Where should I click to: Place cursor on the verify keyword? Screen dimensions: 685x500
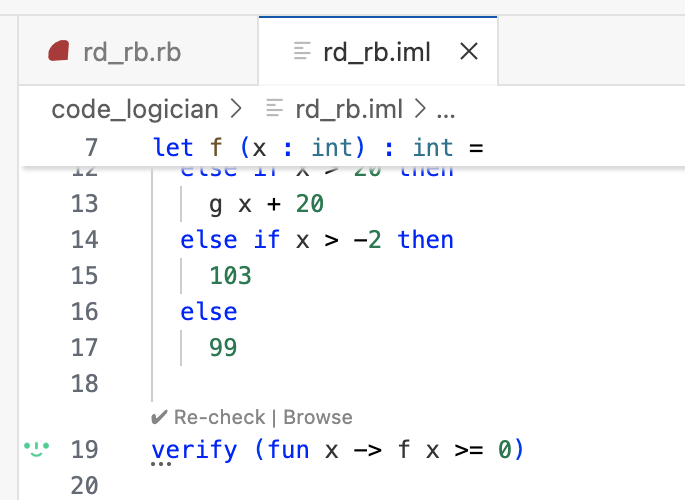(194, 450)
